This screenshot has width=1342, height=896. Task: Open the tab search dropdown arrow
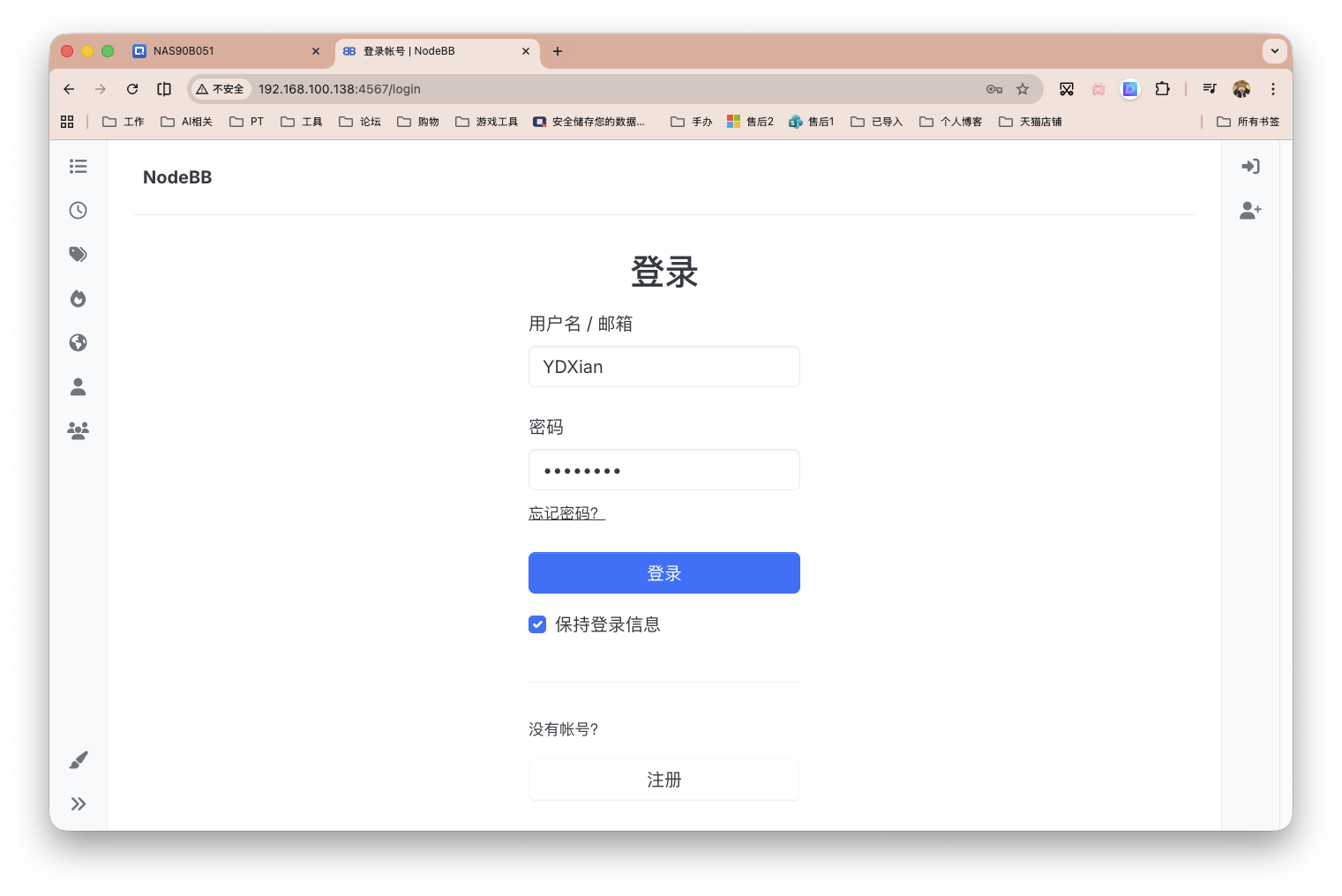point(1274,51)
